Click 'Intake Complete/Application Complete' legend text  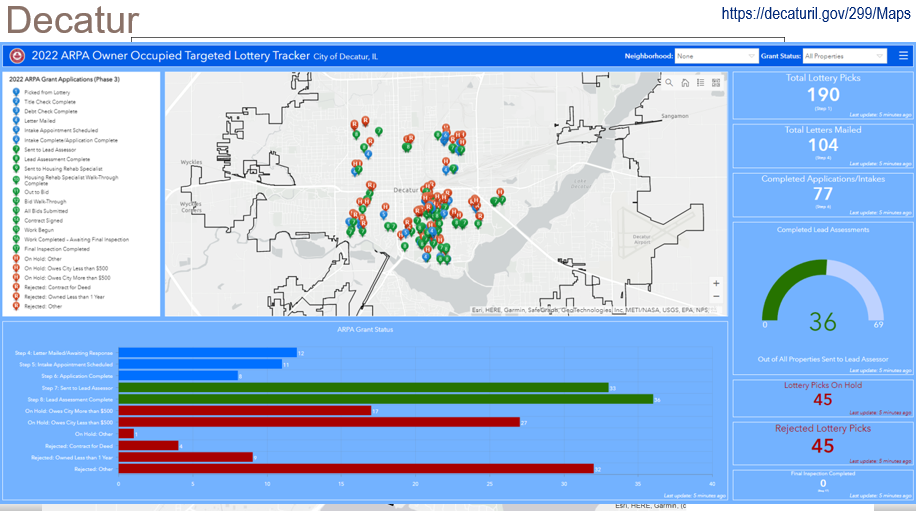[x=71, y=140]
